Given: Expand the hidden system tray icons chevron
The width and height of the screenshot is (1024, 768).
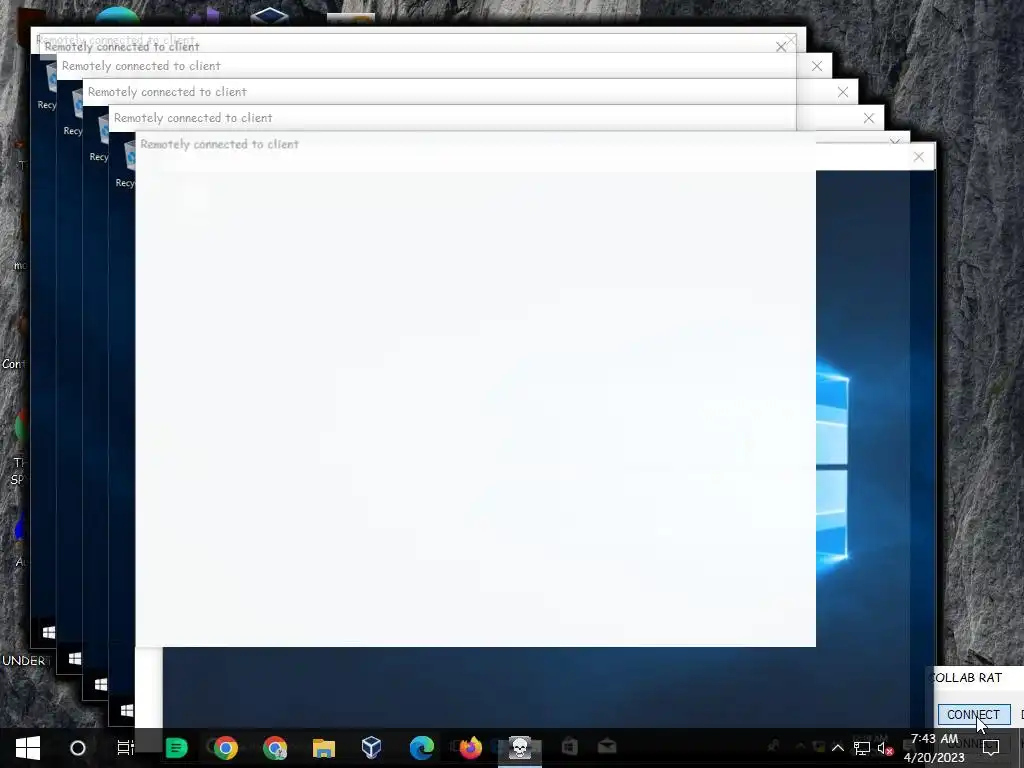Looking at the screenshot, I should 837,748.
